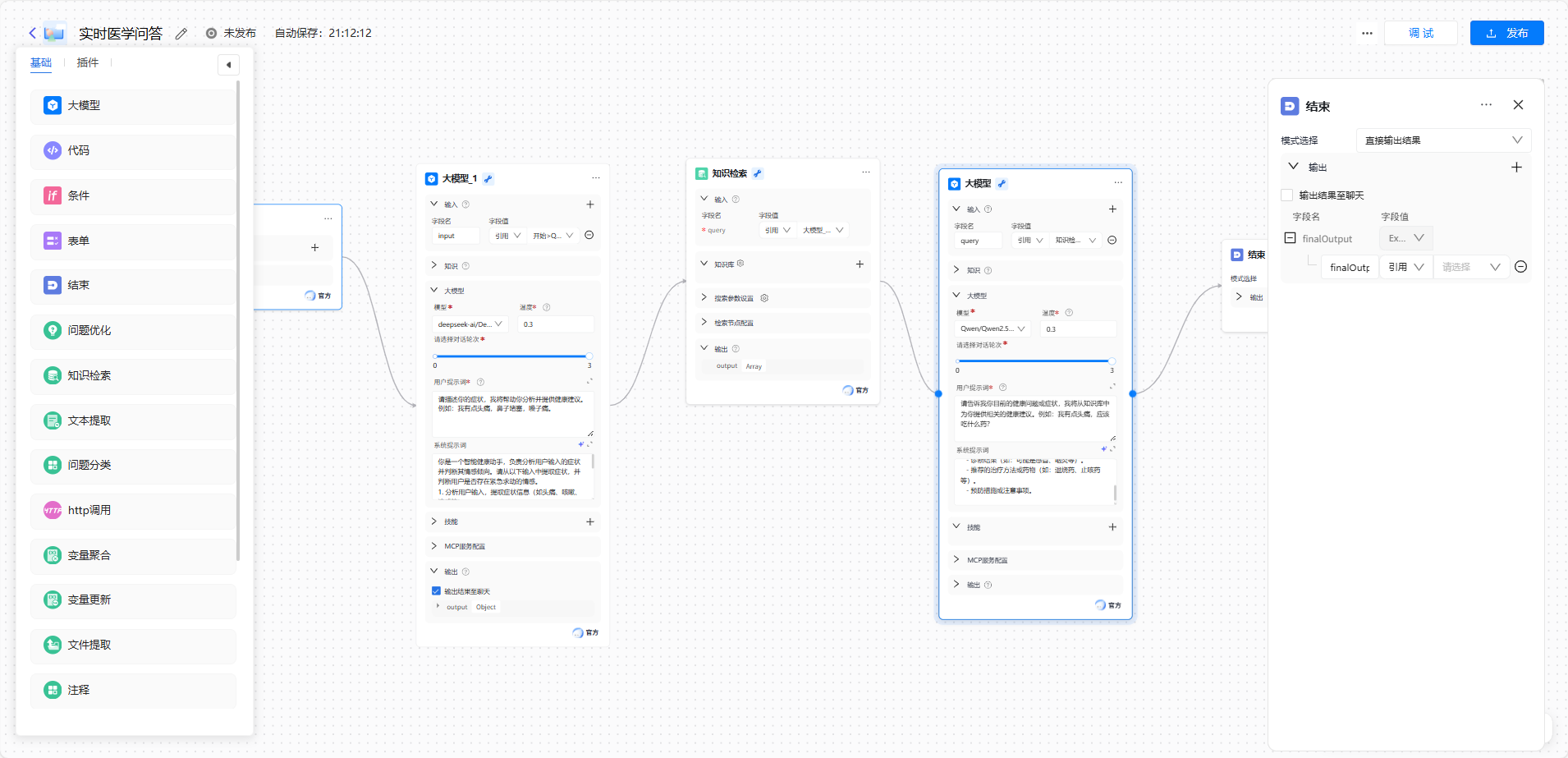
Task: Remove the input field row in the 大模型_1 node
Action: tap(589, 236)
